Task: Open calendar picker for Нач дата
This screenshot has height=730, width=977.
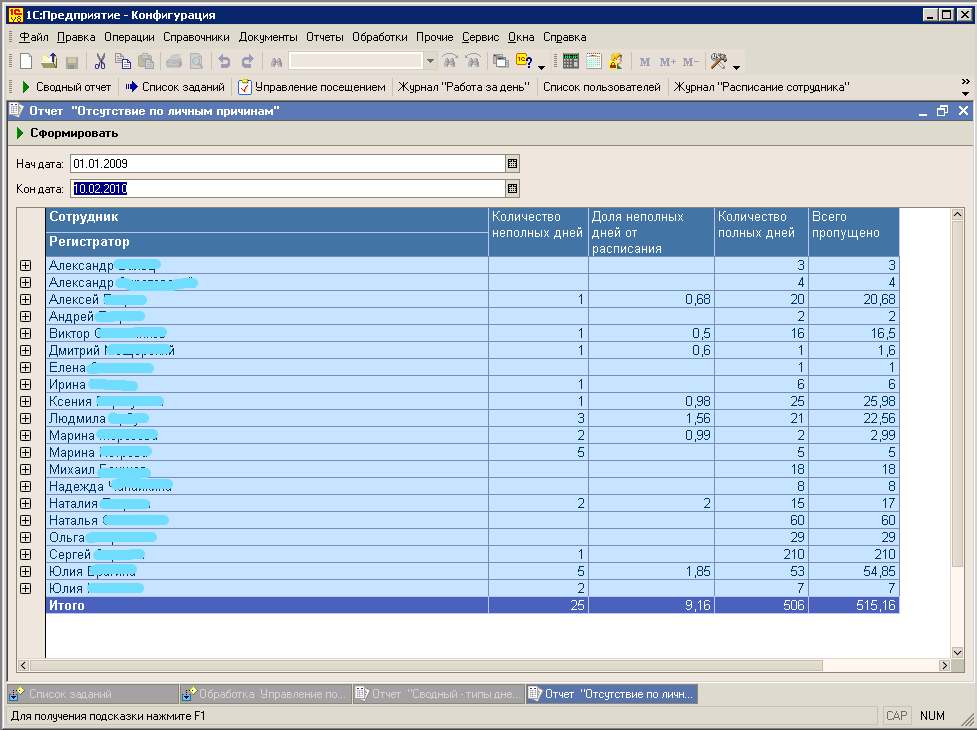Action: (512, 164)
